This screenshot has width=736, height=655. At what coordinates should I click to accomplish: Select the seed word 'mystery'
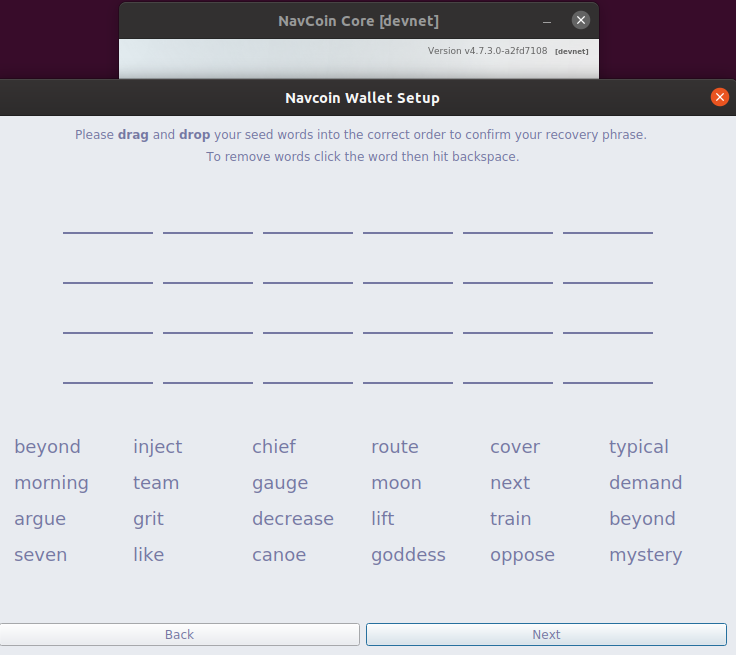[646, 556]
